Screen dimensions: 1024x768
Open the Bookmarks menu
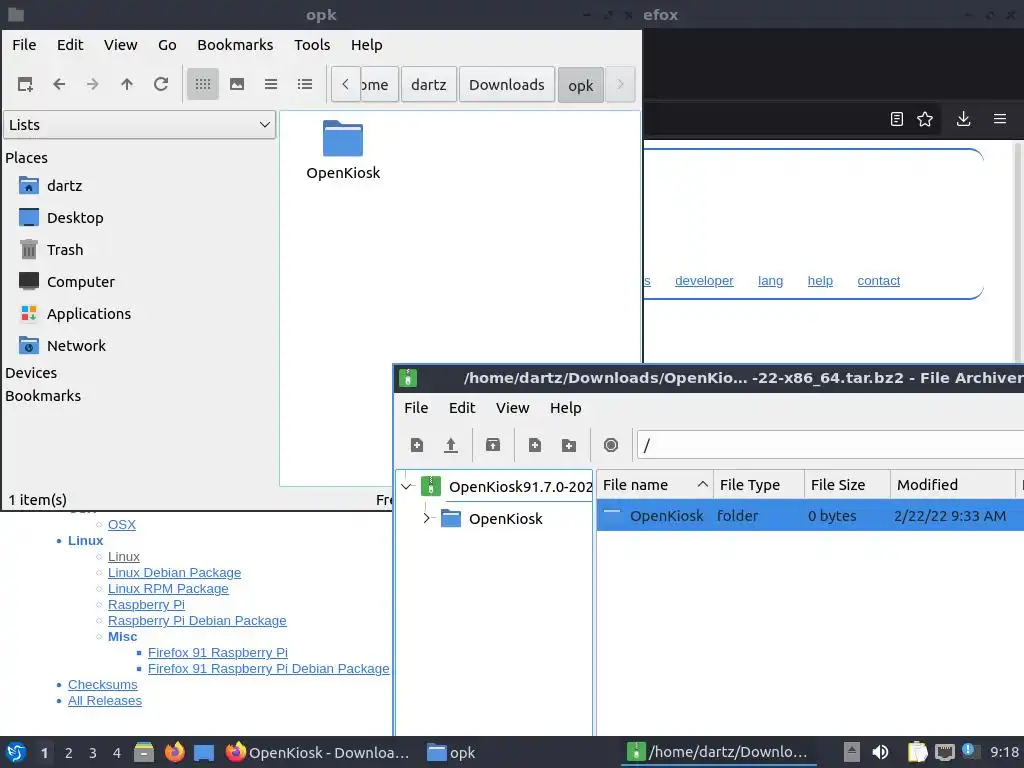235,45
